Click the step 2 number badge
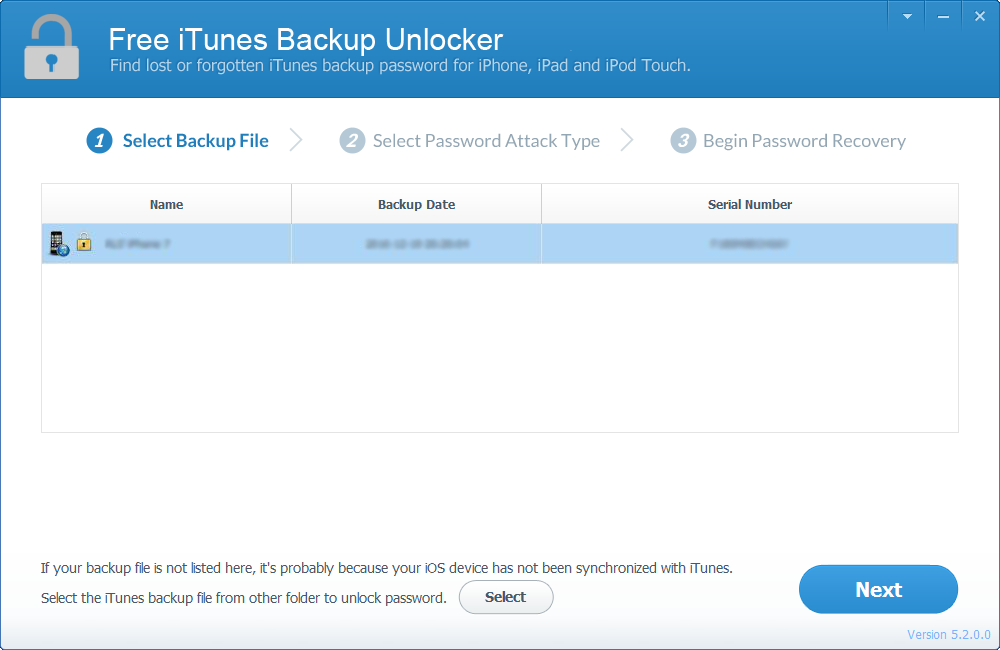The width and height of the screenshot is (1000, 650). coord(352,141)
